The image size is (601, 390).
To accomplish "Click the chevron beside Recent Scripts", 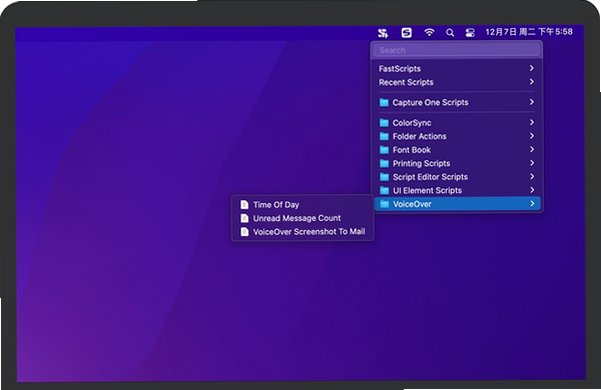I will 532,82.
